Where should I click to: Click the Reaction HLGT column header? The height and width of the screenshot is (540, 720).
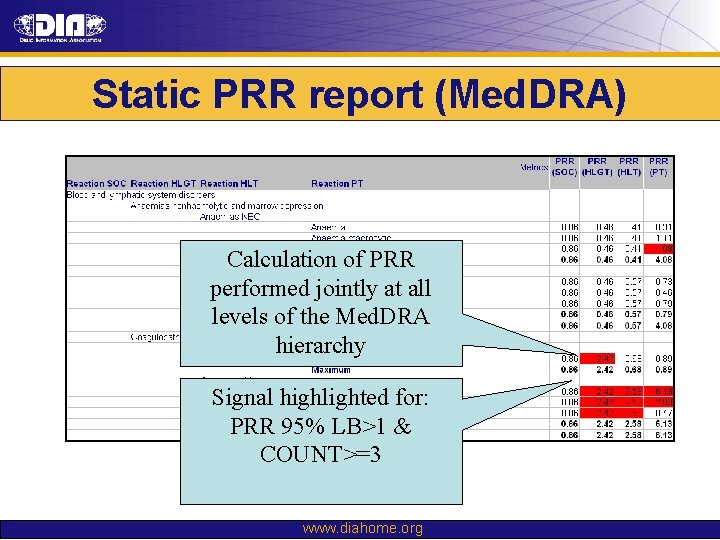(x=163, y=184)
